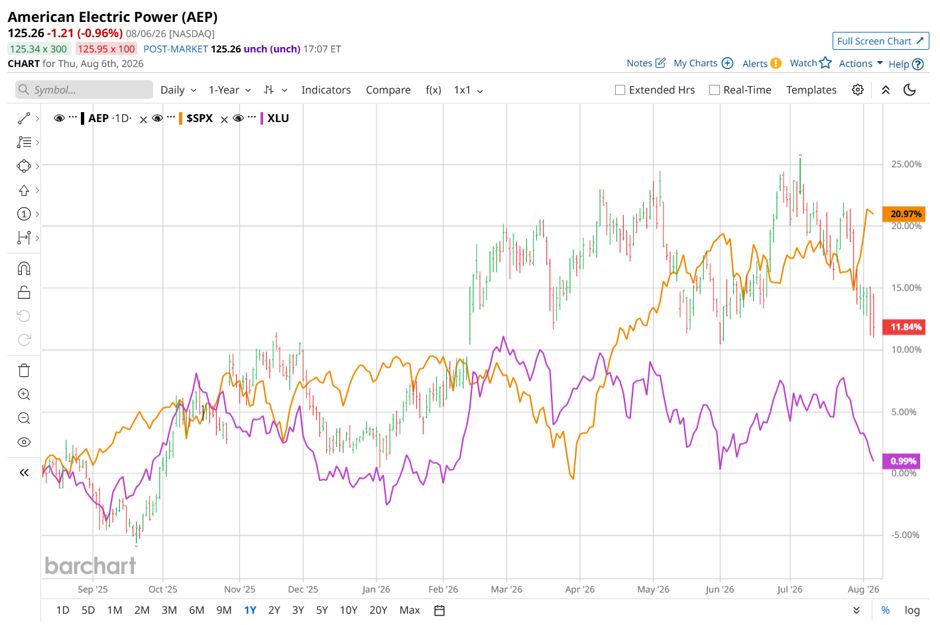The width and height of the screenshot is (940, 625).
Task: Click the redo arrow icon
Action: [x=24, y=340]
